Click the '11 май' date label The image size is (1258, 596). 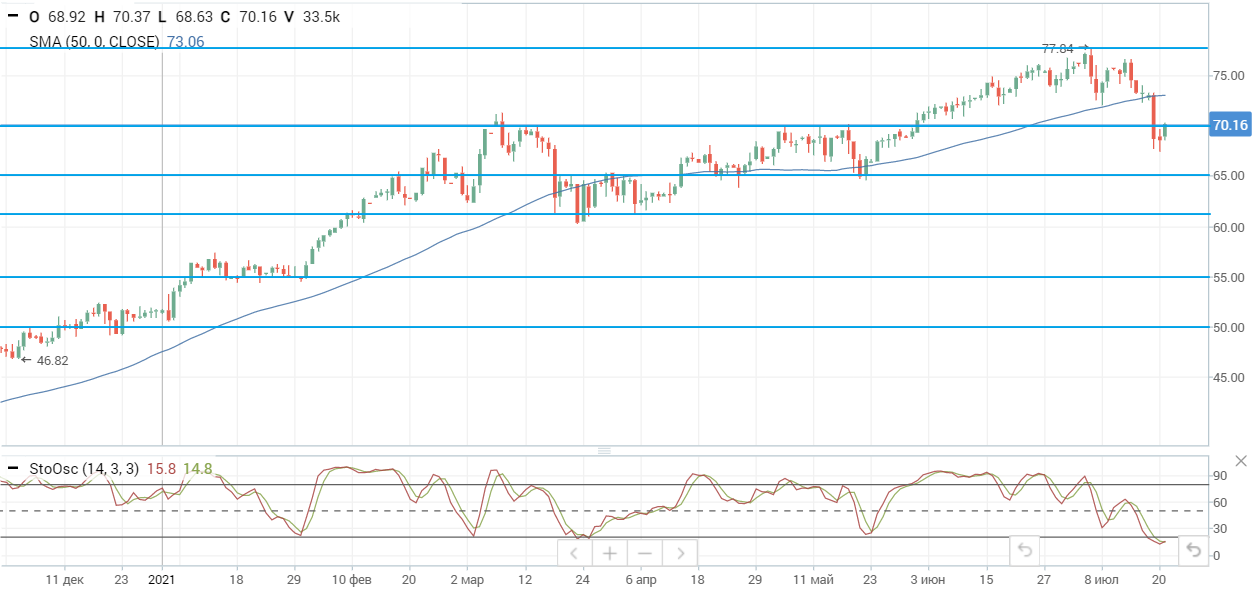tap(813, 579)
